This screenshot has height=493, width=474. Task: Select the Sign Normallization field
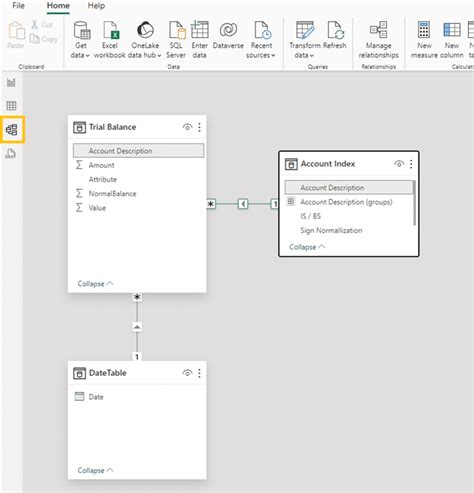349,230
